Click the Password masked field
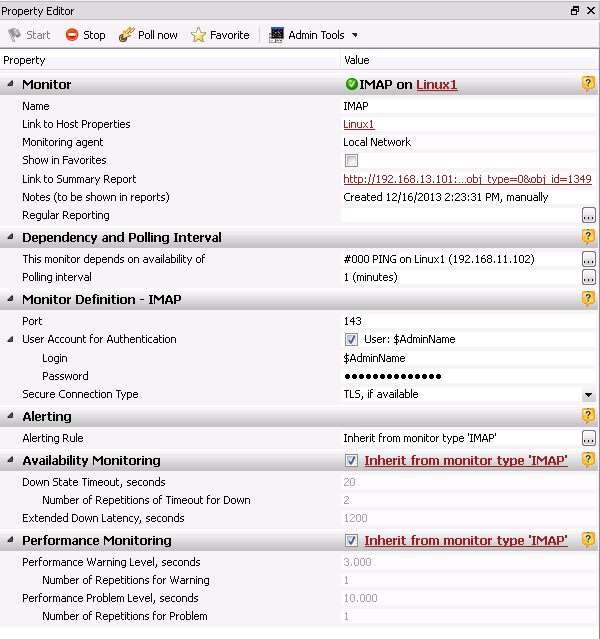Viewport: 600px width, 639px height. pyautogui.click(x=469, y=376)
